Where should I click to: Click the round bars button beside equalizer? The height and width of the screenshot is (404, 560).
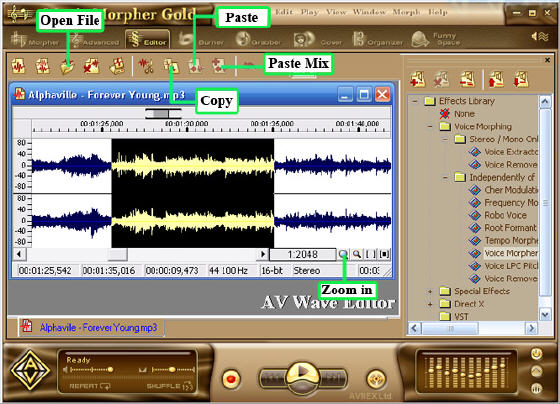tap(536, 388)
